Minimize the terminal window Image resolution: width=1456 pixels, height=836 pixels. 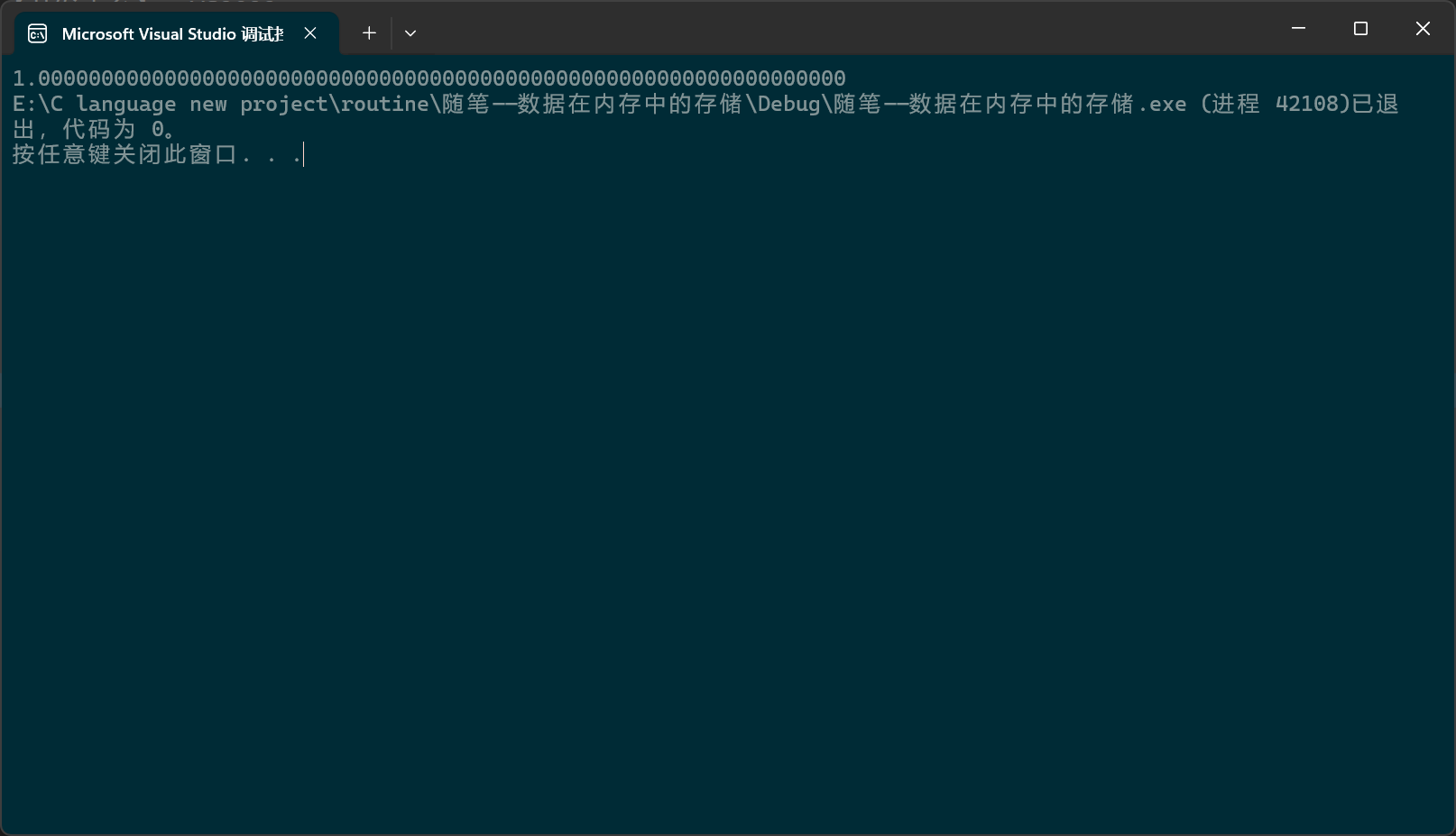(1298, 29)
